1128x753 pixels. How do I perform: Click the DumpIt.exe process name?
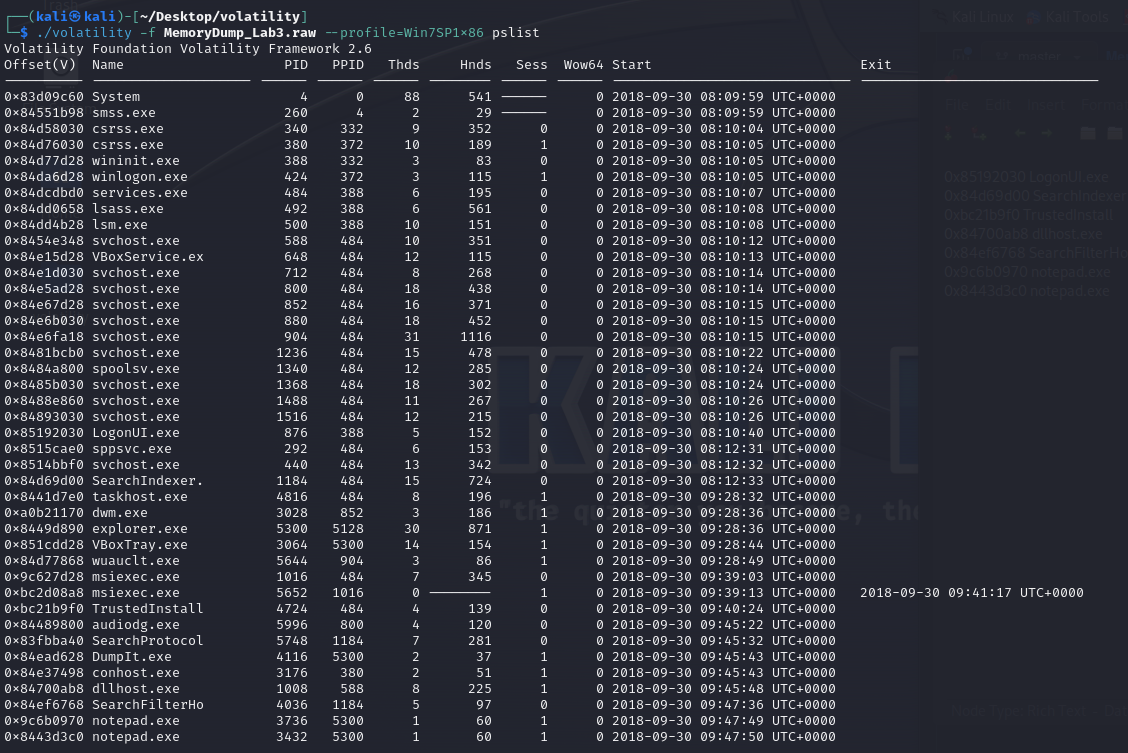[132, 657]
